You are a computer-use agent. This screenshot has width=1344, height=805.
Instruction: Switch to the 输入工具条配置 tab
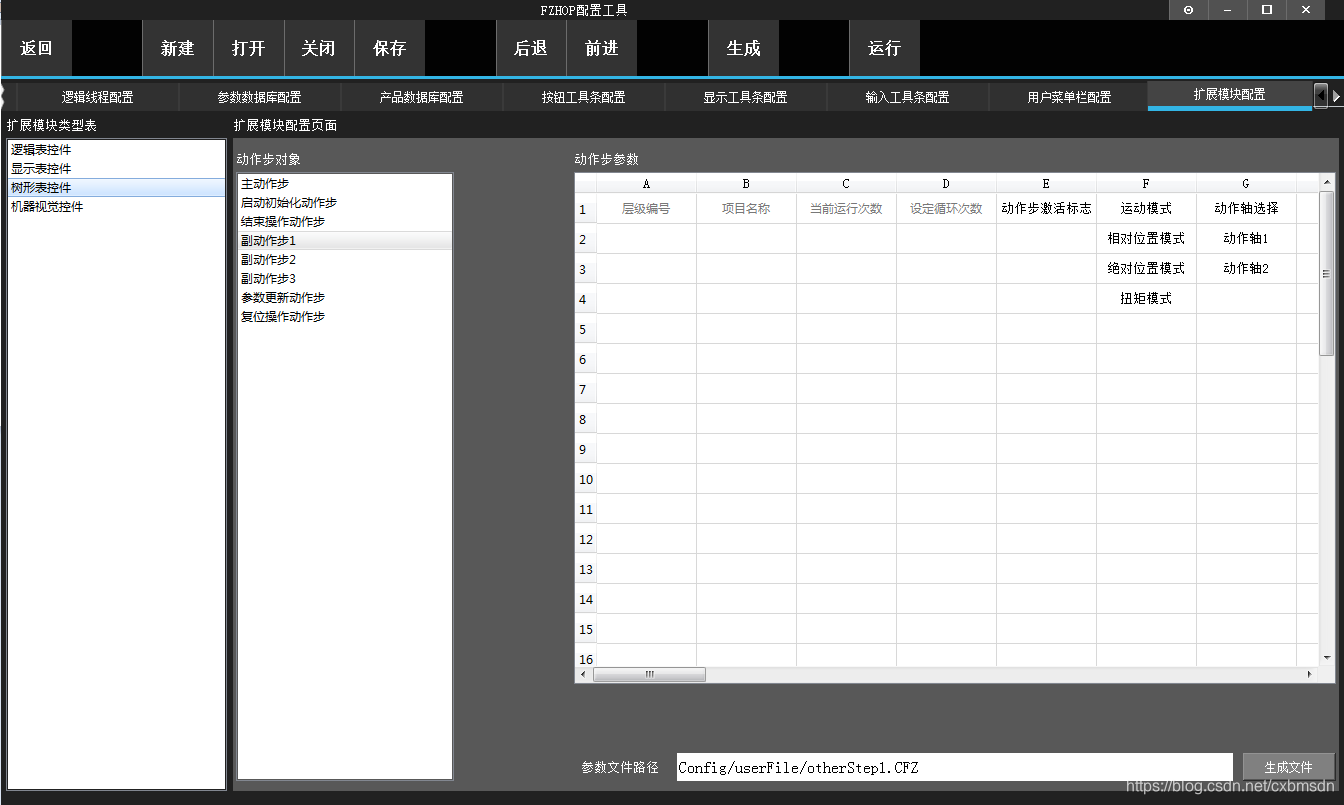[x=907, y=97]
